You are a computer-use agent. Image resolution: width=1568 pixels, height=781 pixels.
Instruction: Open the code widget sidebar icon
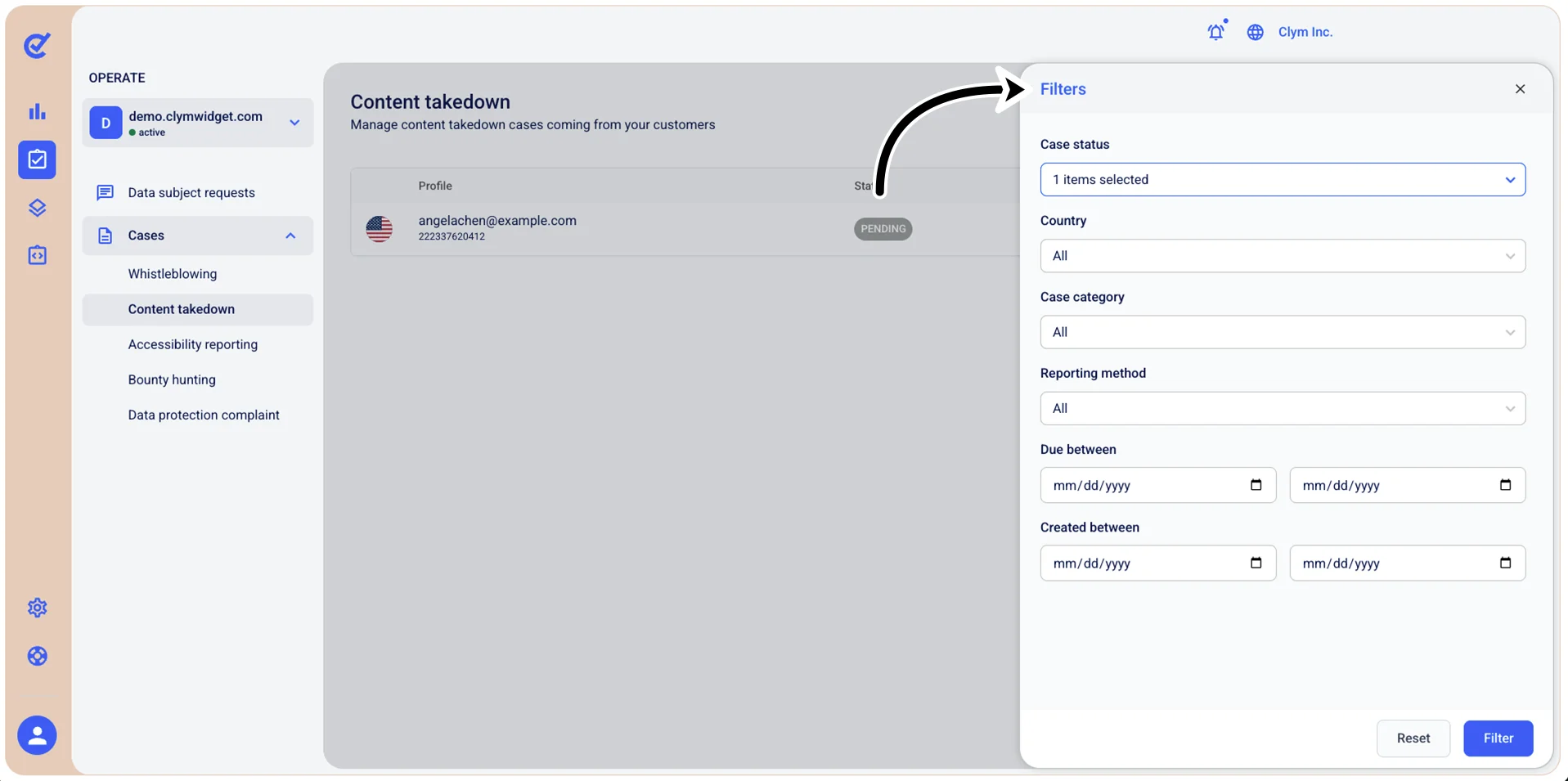pyautogui.click(x=37, y=255)
